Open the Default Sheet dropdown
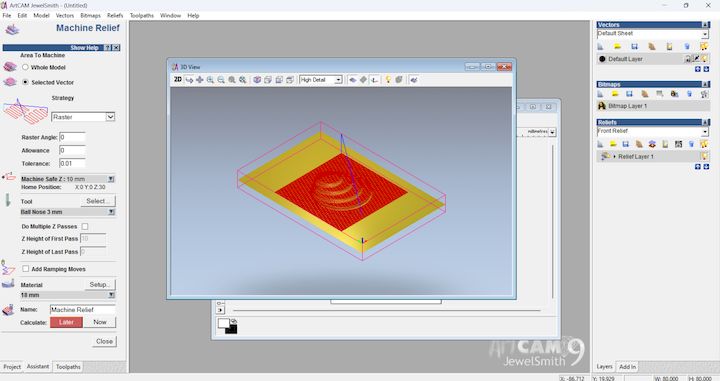The height and width of the screenshot is (381, 720). (x=705, y=34)
